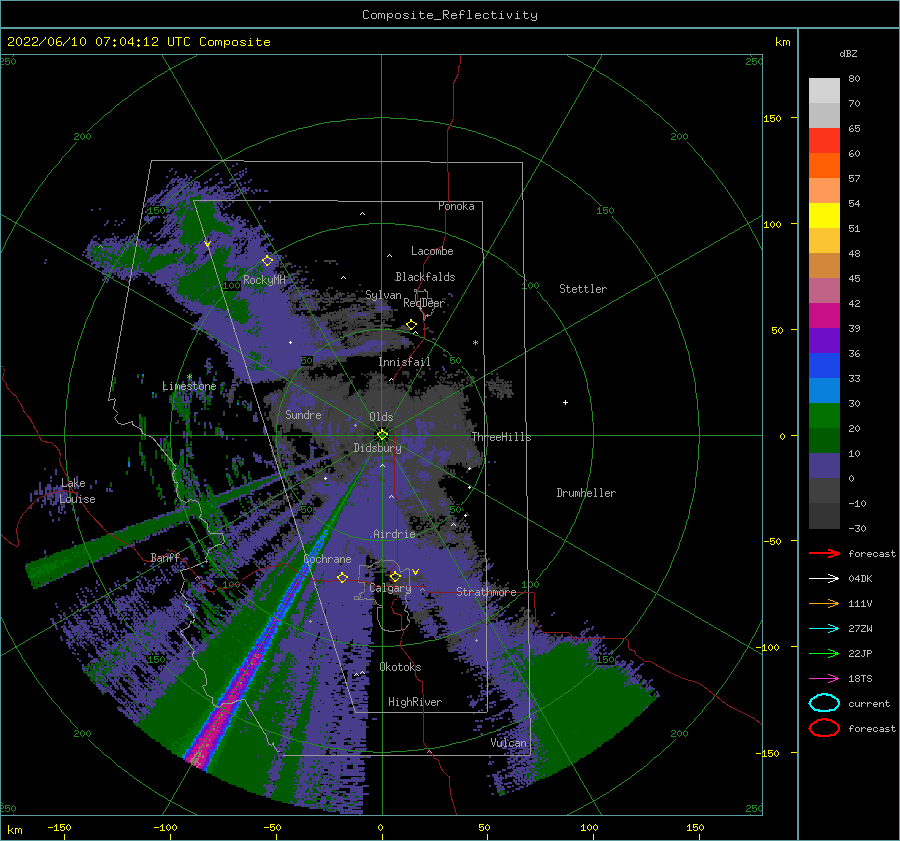Image resolution: width=900 pixels, height=841 pixels.
Task: Click the ThreeHills city label
Action: [x=502, y=437]
